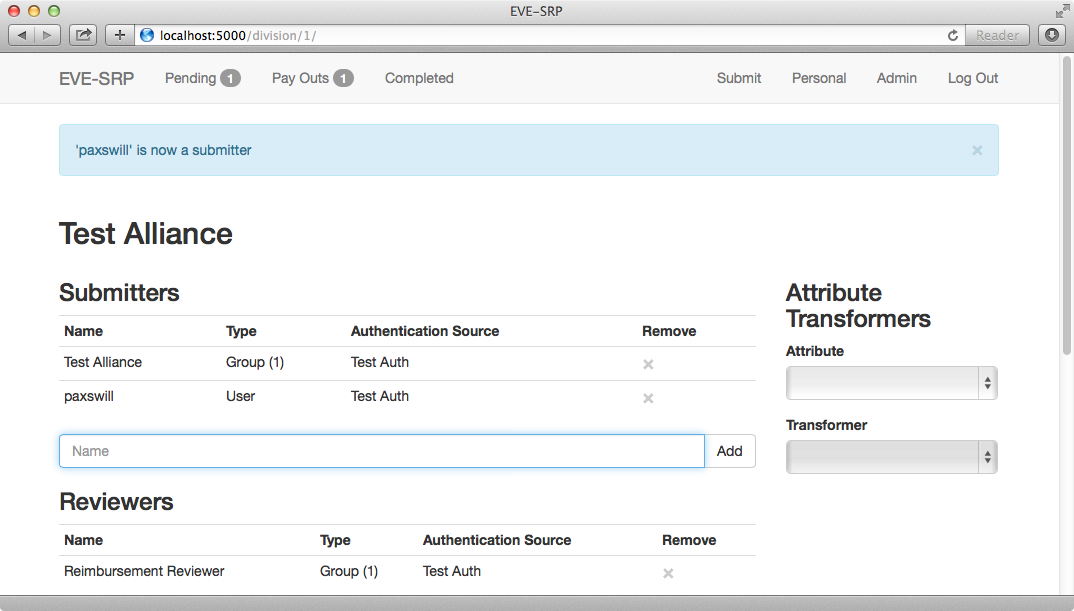Open the Attribute dropdown
This screenshot has height=611, width=1074.
tap(891, 383)
